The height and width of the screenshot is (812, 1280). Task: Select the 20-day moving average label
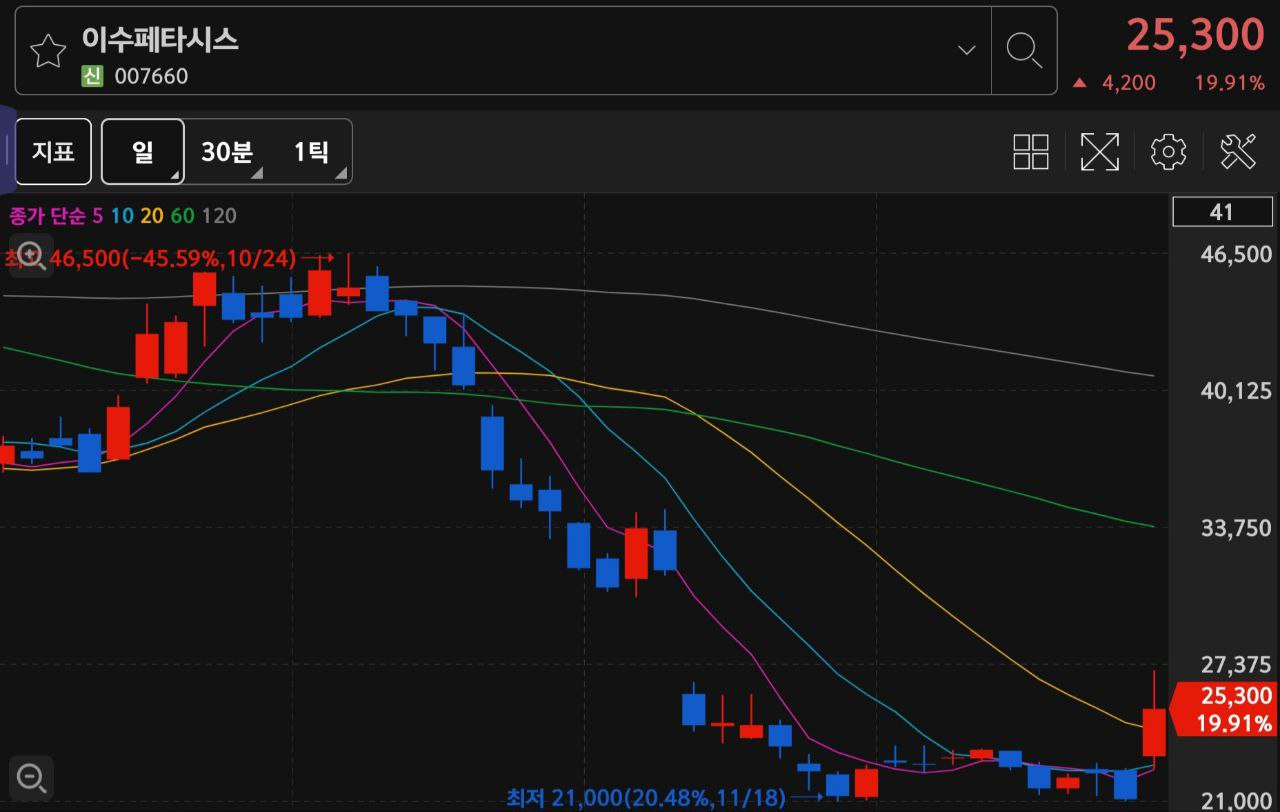(152, 215)
